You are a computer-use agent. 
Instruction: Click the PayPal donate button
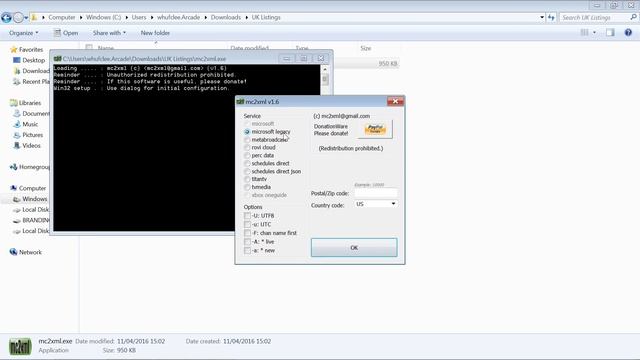375,129
